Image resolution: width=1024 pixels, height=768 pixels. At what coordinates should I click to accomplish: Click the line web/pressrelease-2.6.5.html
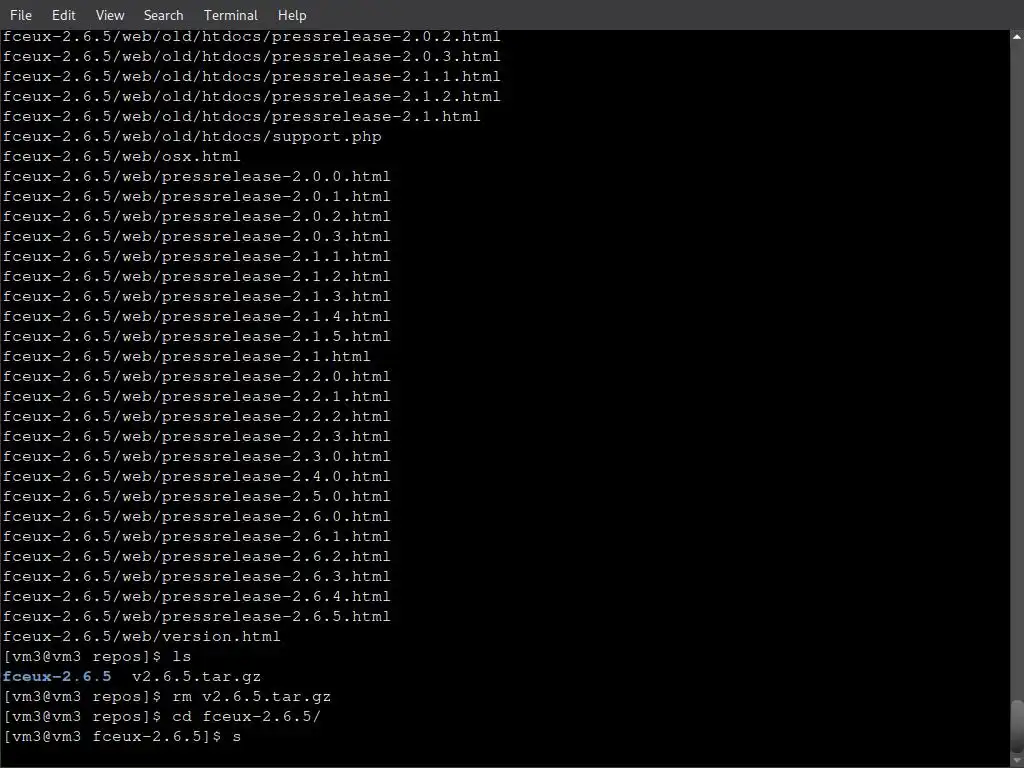pos(197,616)
